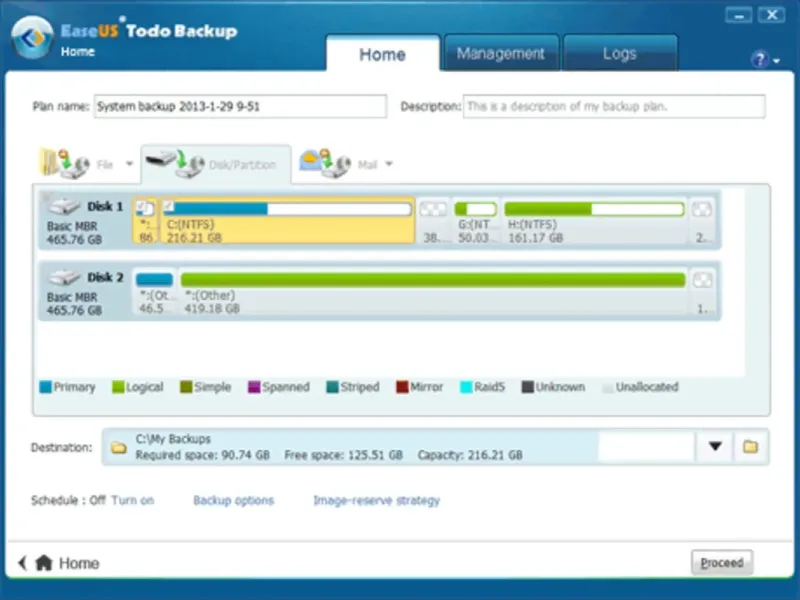Click the EaseUS Todo Backup logo icon

pyautogui.click(x=32, y=38)
